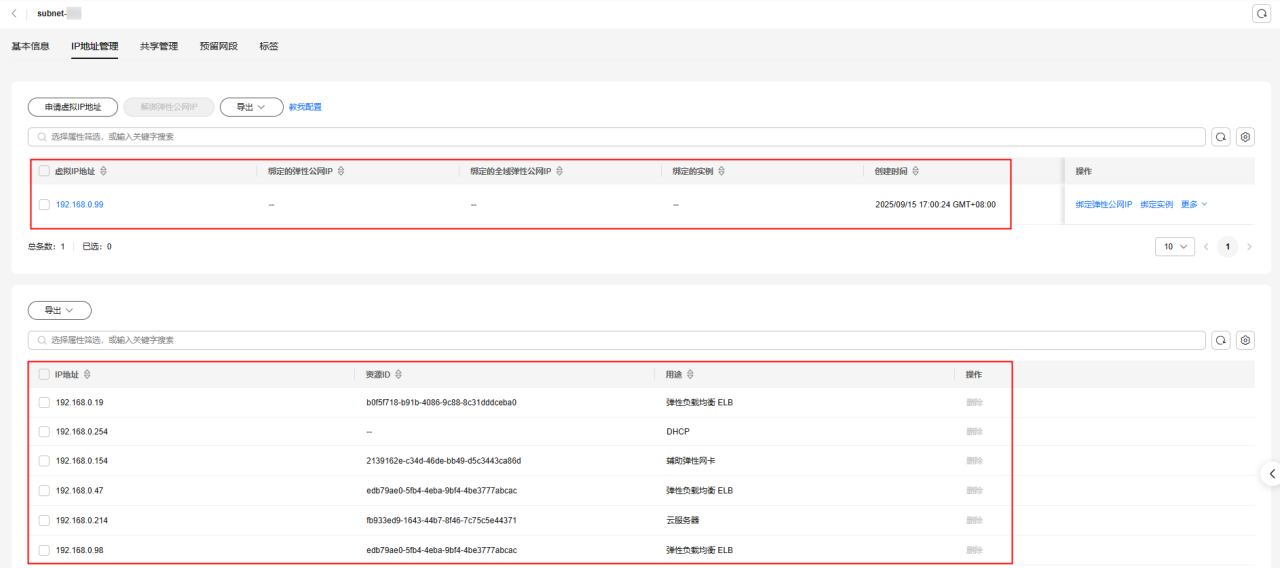Click the back arrow beside subnet name

(14, 13)
